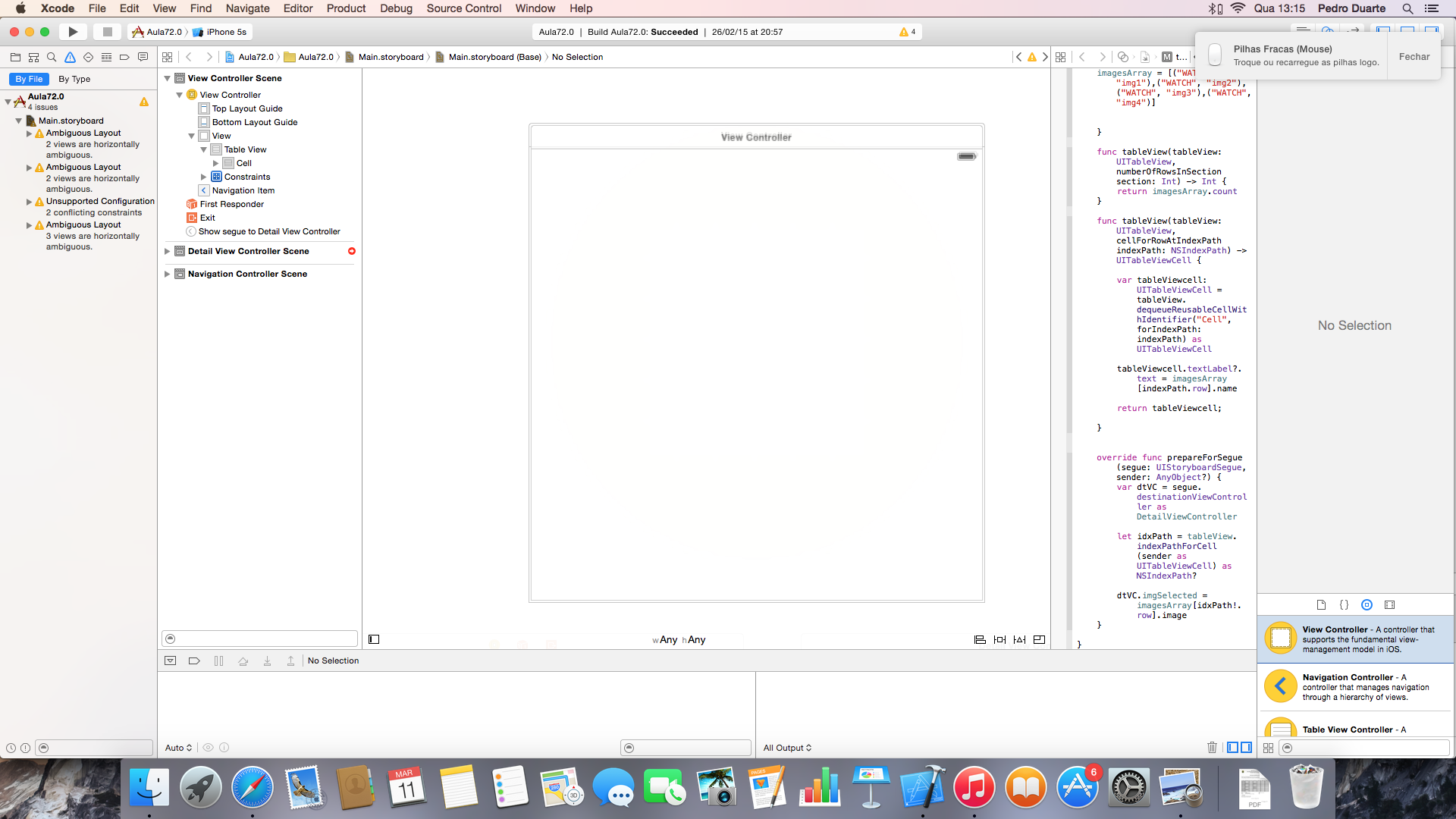Hide the debug area

click(171, 661)
